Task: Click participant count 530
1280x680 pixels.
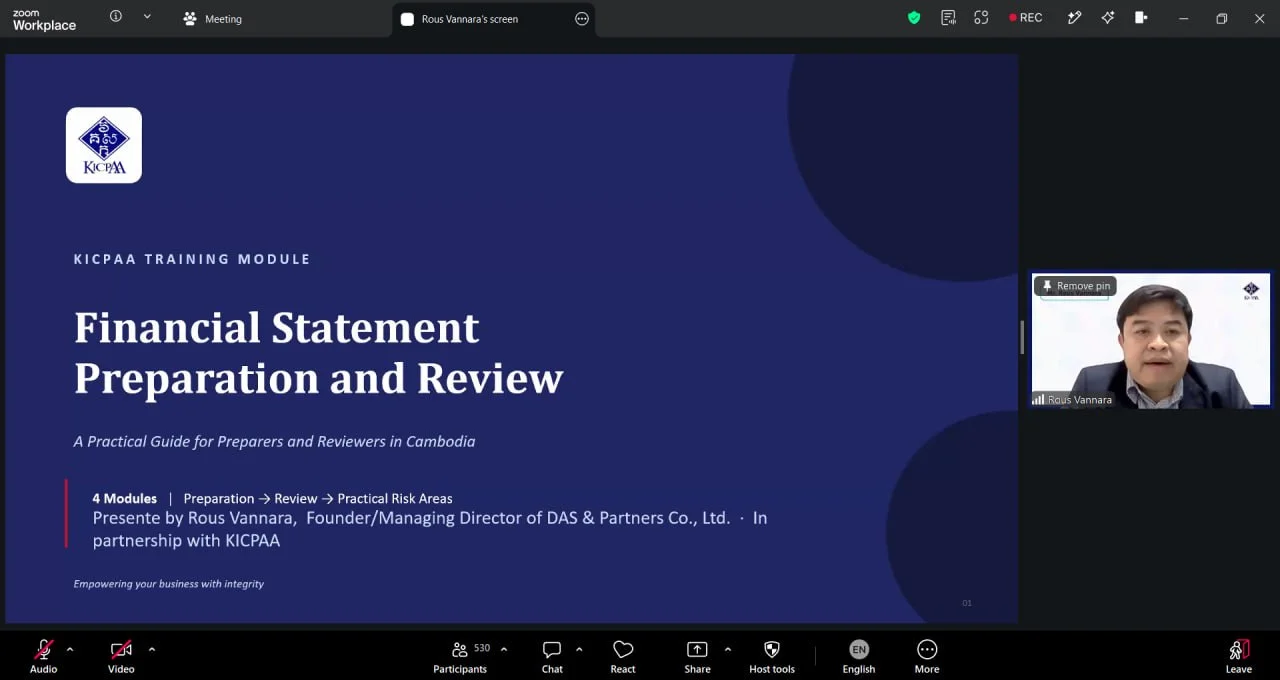Action: tap(482, 648)
